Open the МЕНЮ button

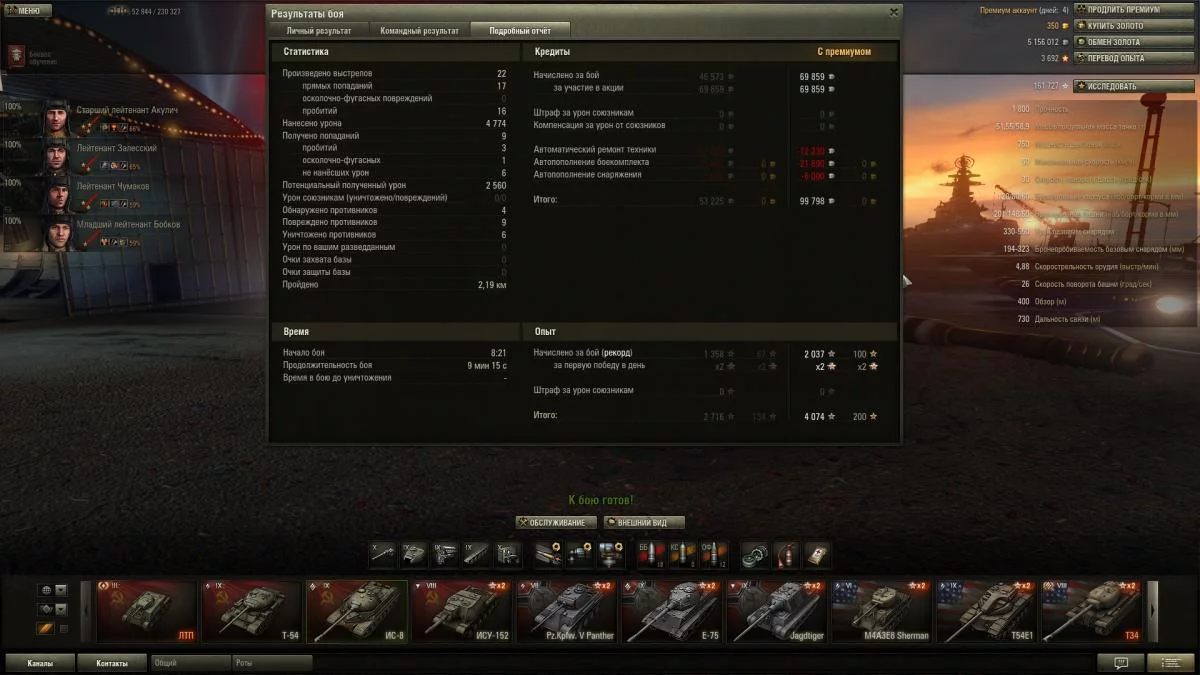click(28, 10)
